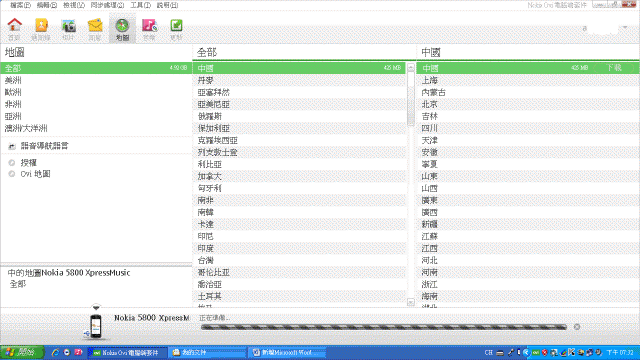Click the country list scrollbar down arrow

[x=411, y=302]
